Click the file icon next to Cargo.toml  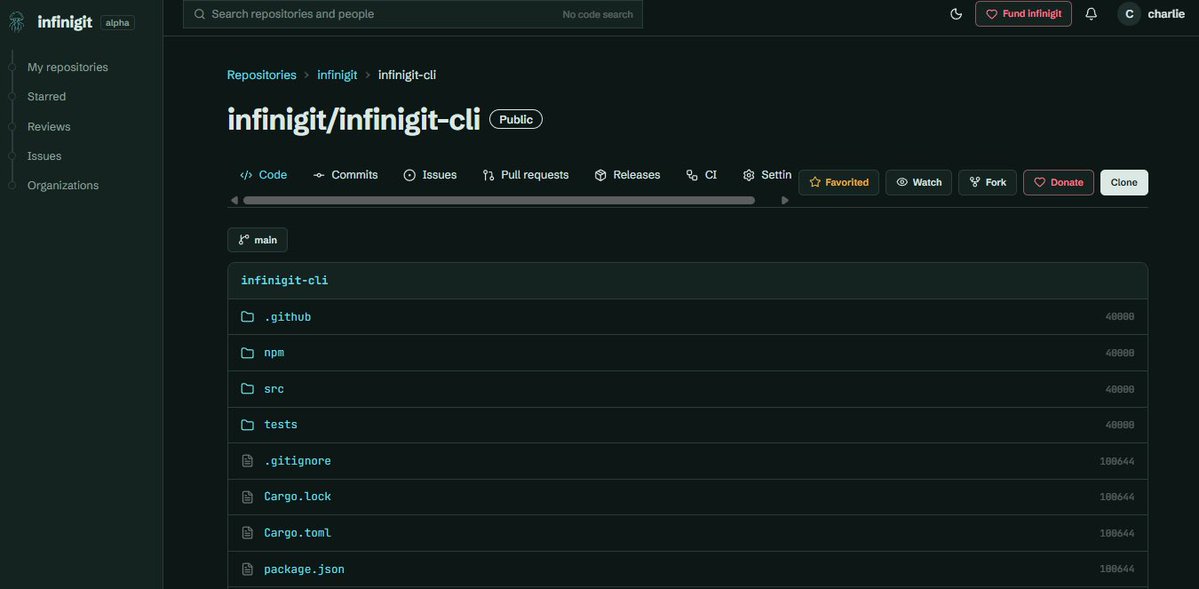[247, 533]
